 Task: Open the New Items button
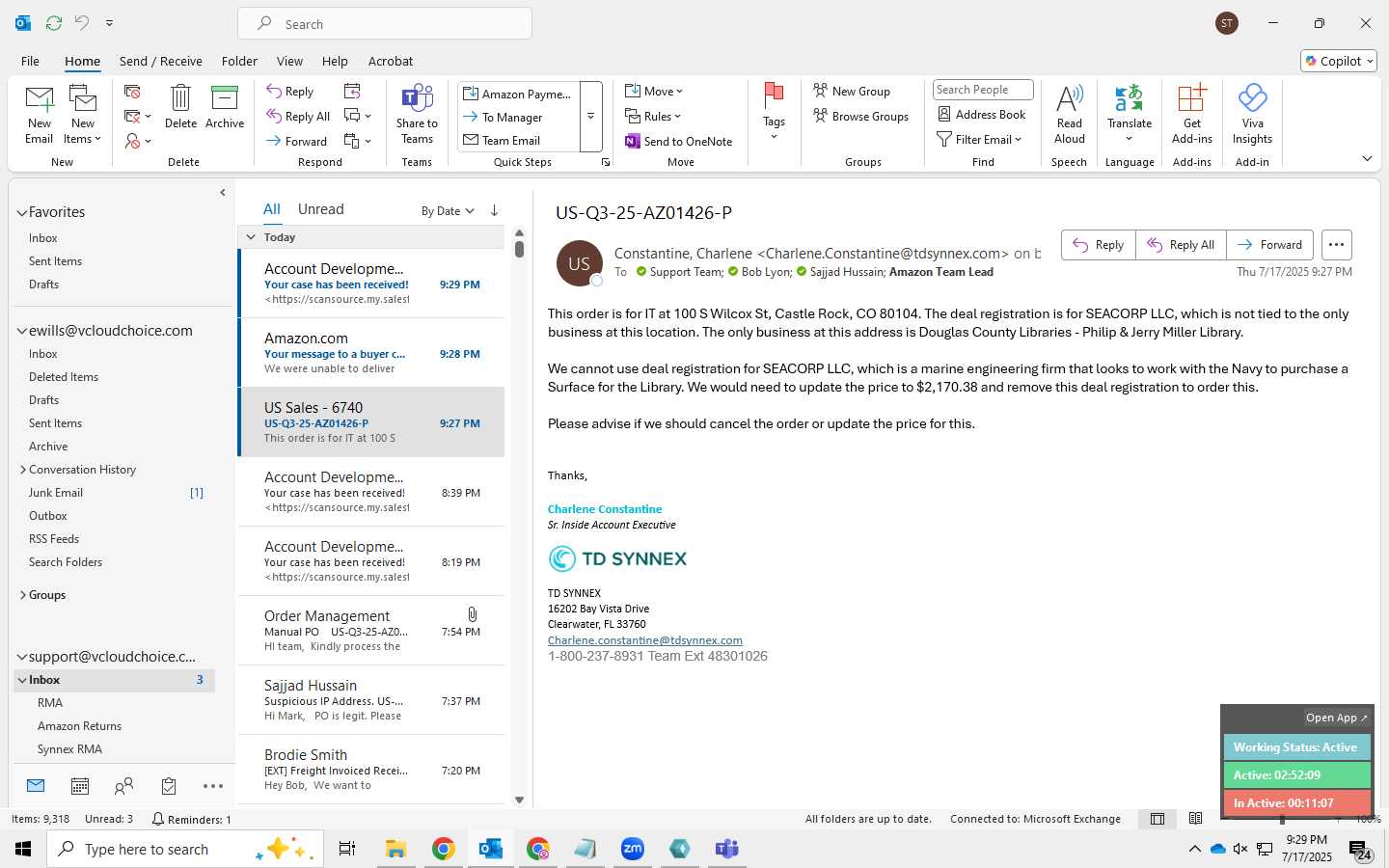[x=83, y=116]
